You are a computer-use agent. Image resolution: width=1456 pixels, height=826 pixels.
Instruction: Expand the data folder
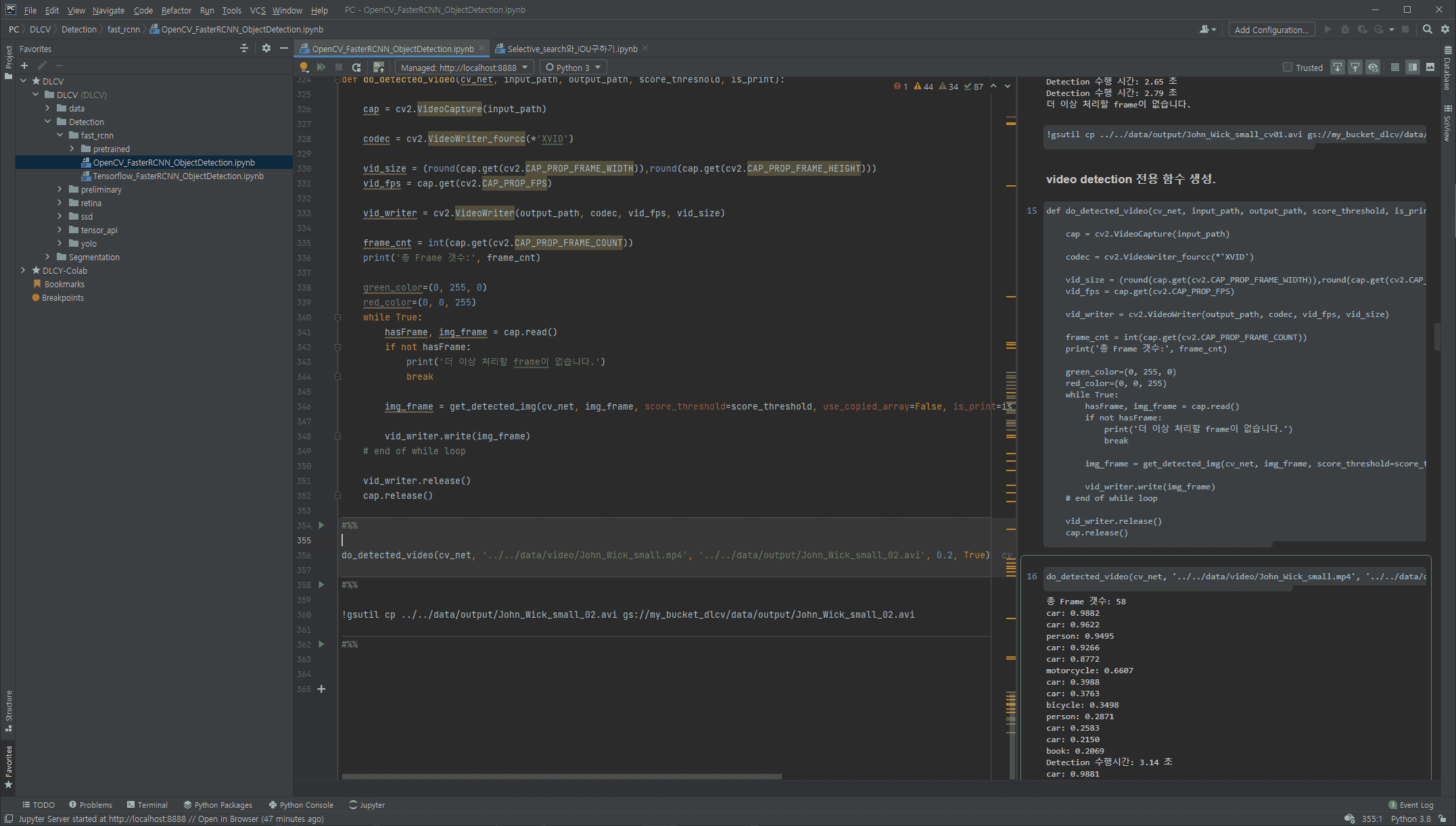point(48,108)
